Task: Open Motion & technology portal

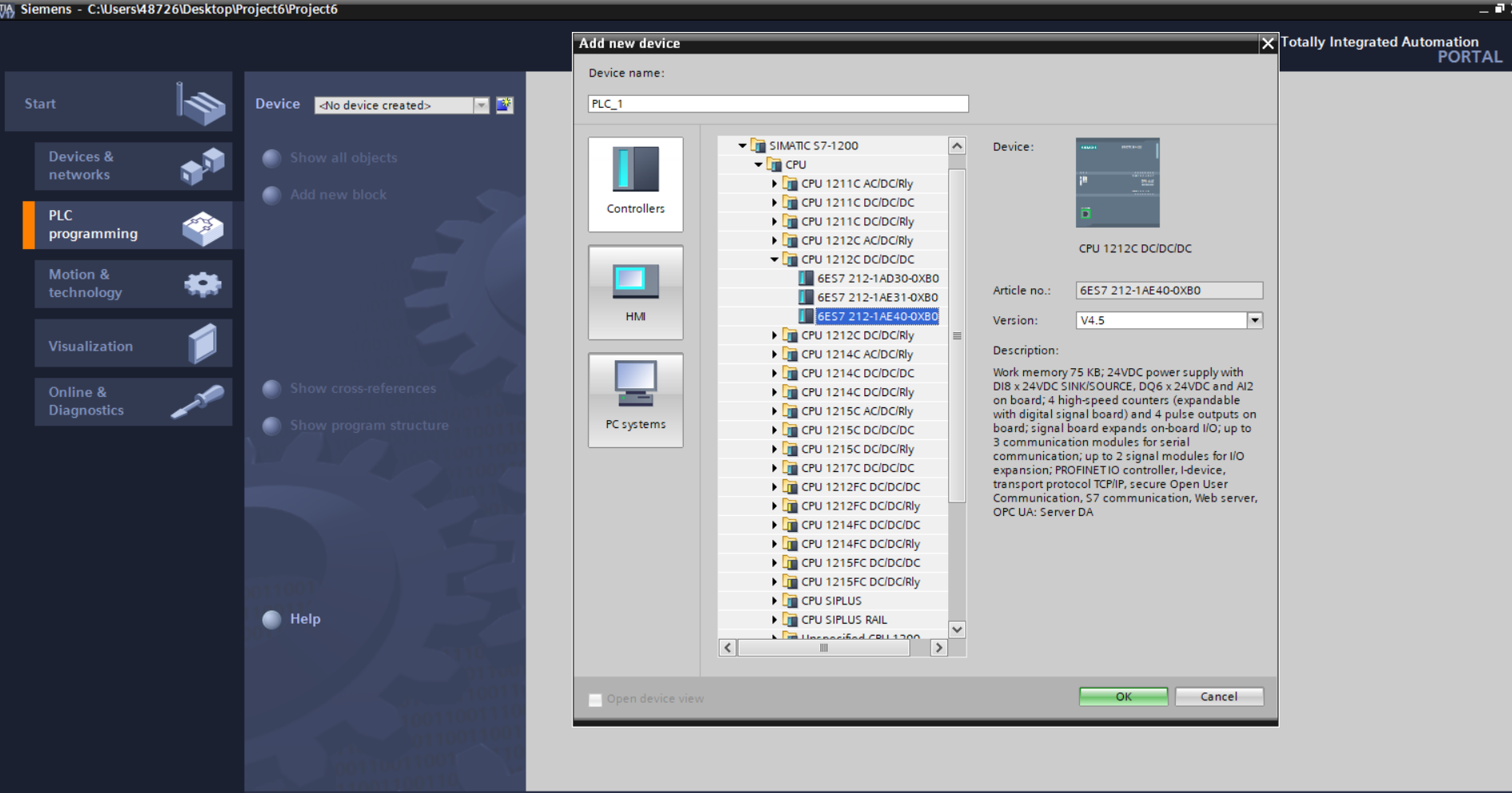Action: click(x=133, y=284)
